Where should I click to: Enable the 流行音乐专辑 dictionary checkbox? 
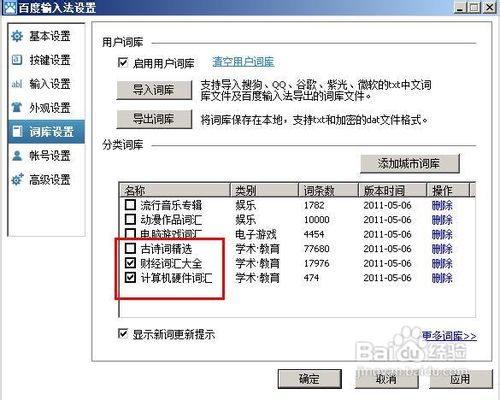130,204
